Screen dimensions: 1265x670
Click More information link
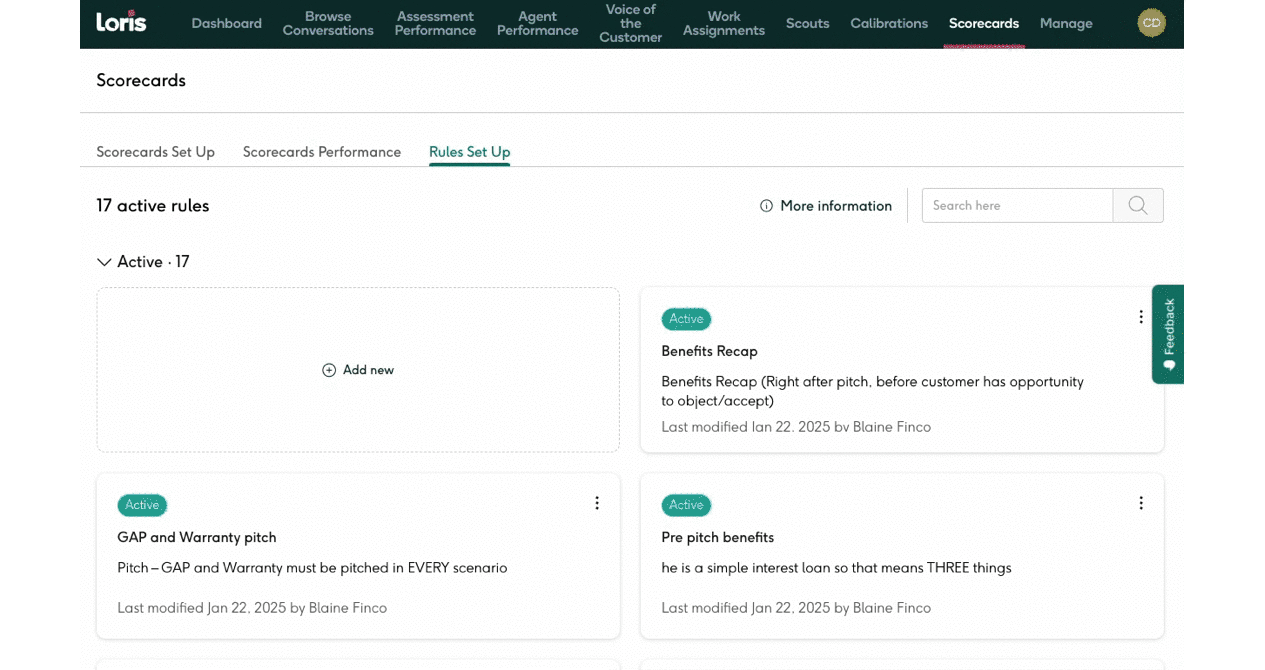836,206
